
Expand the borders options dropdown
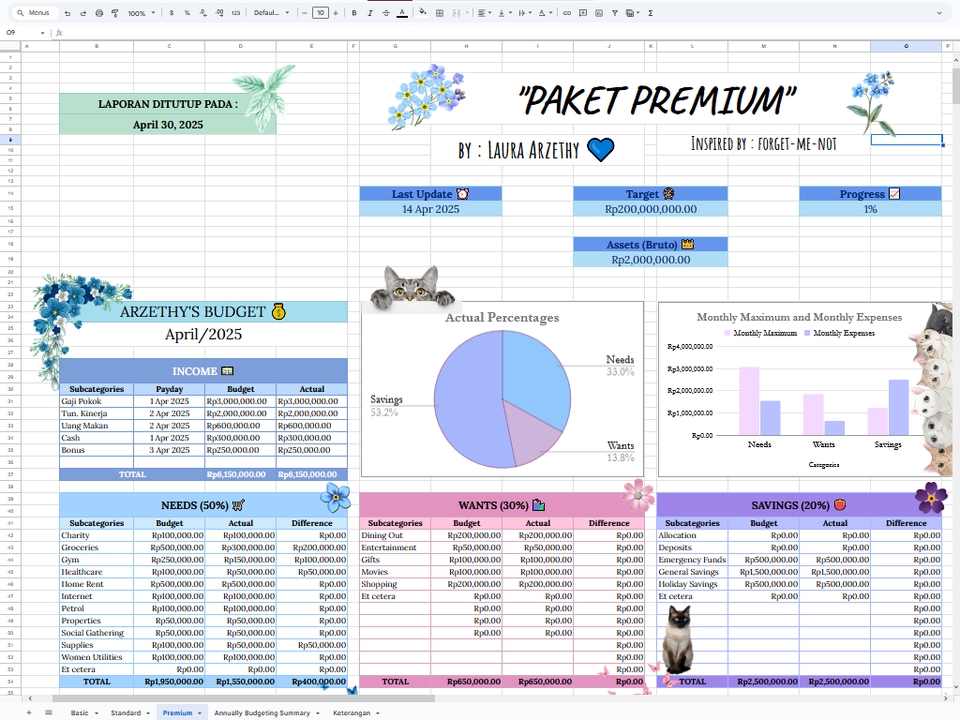click(439, 12)
